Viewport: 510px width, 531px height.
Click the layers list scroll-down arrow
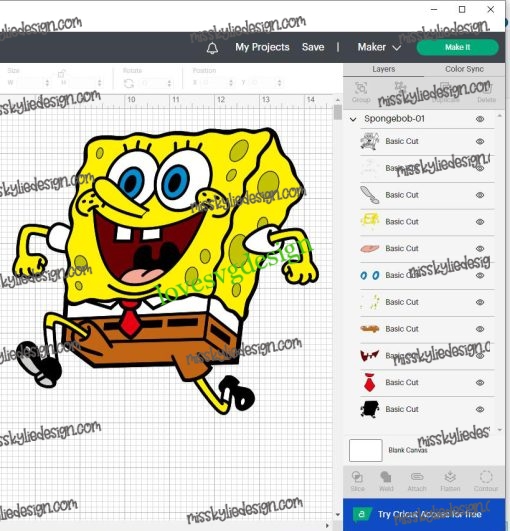pos(500,430)
